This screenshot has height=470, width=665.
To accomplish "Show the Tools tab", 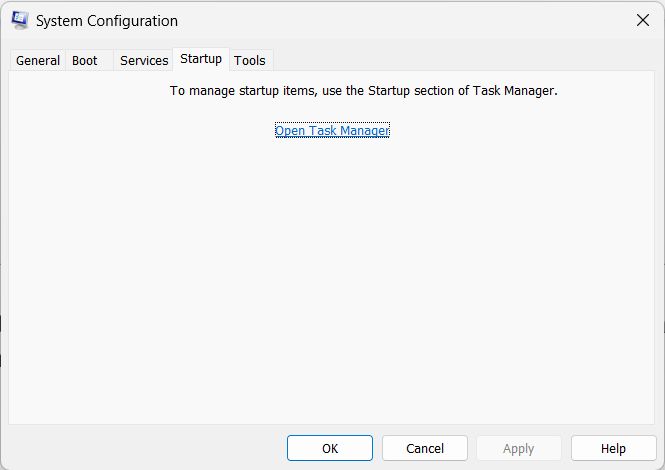I will coord(250,61).
